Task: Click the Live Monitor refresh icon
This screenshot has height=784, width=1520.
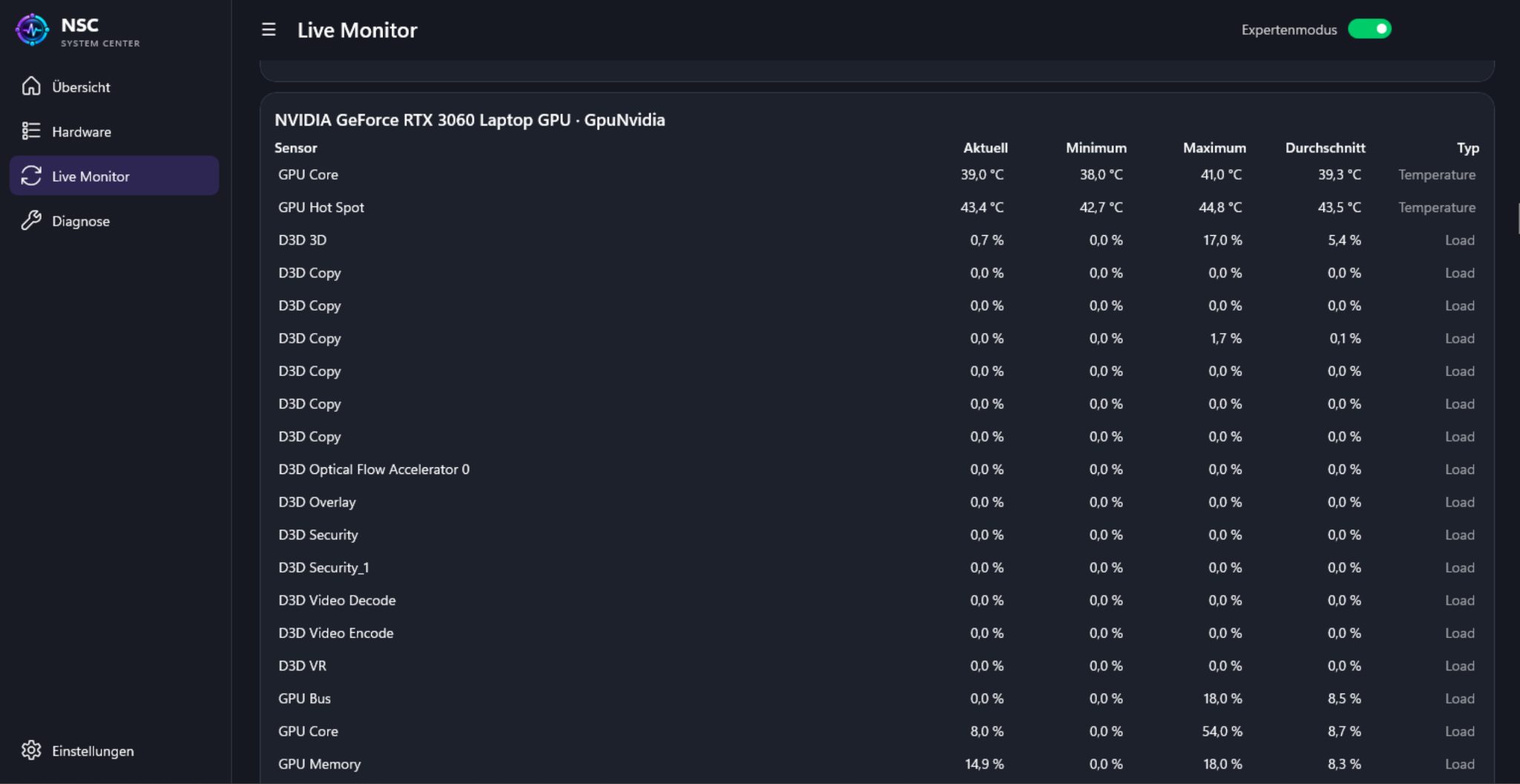Action: click(x=31, y=176)
